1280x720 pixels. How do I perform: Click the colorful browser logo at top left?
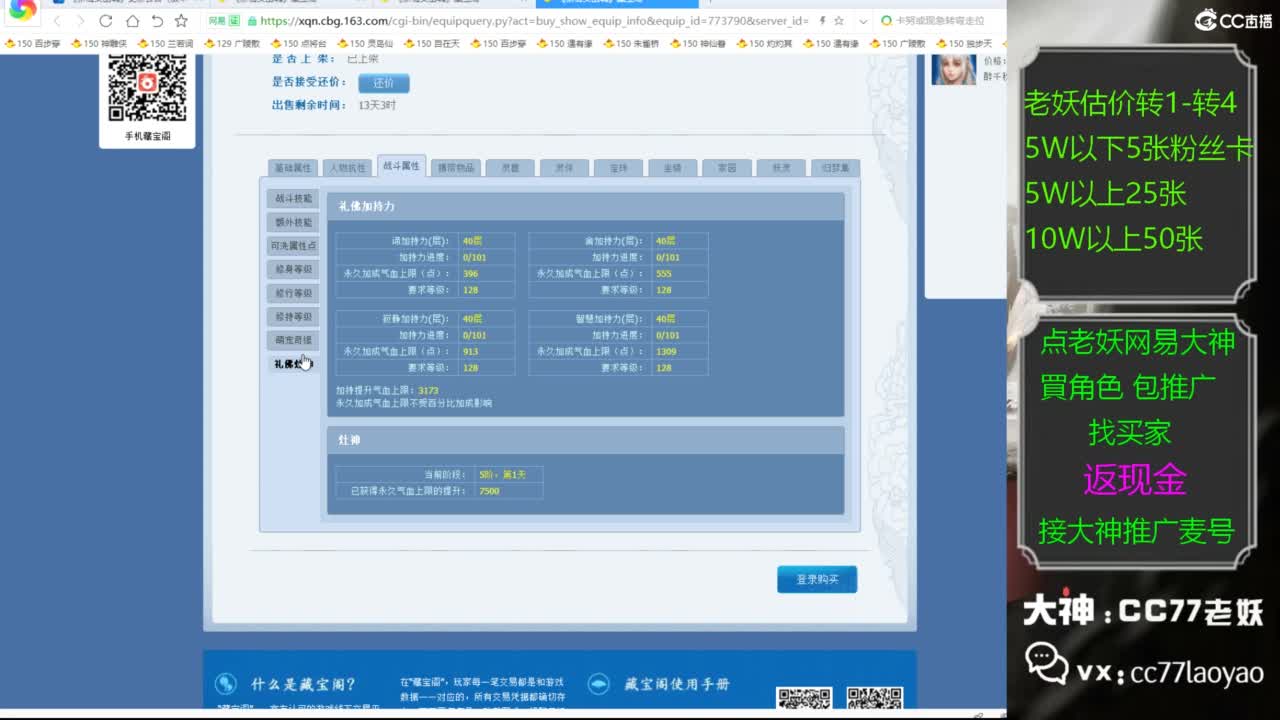[x=22, y=10]
